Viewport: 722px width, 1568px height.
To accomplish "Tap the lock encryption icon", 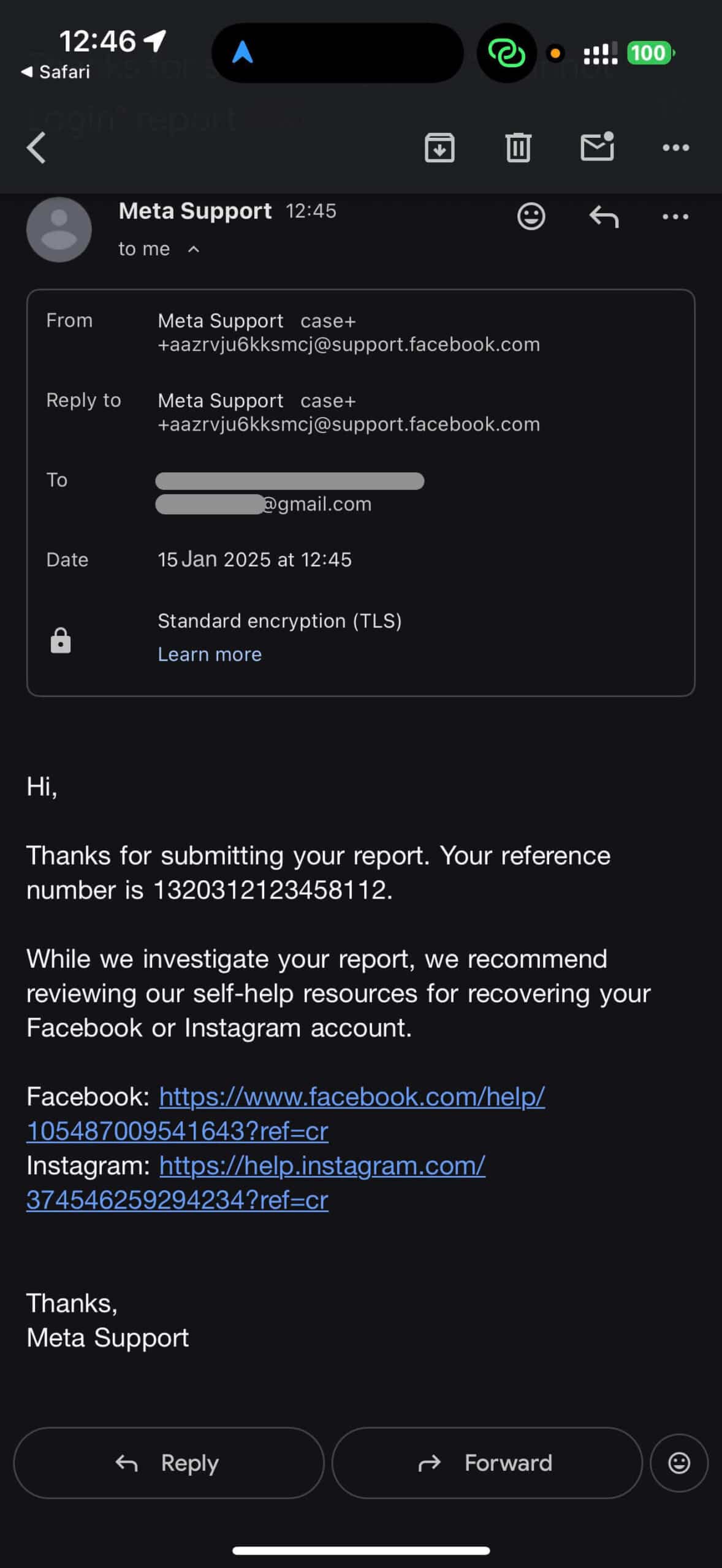I will 60,640.
